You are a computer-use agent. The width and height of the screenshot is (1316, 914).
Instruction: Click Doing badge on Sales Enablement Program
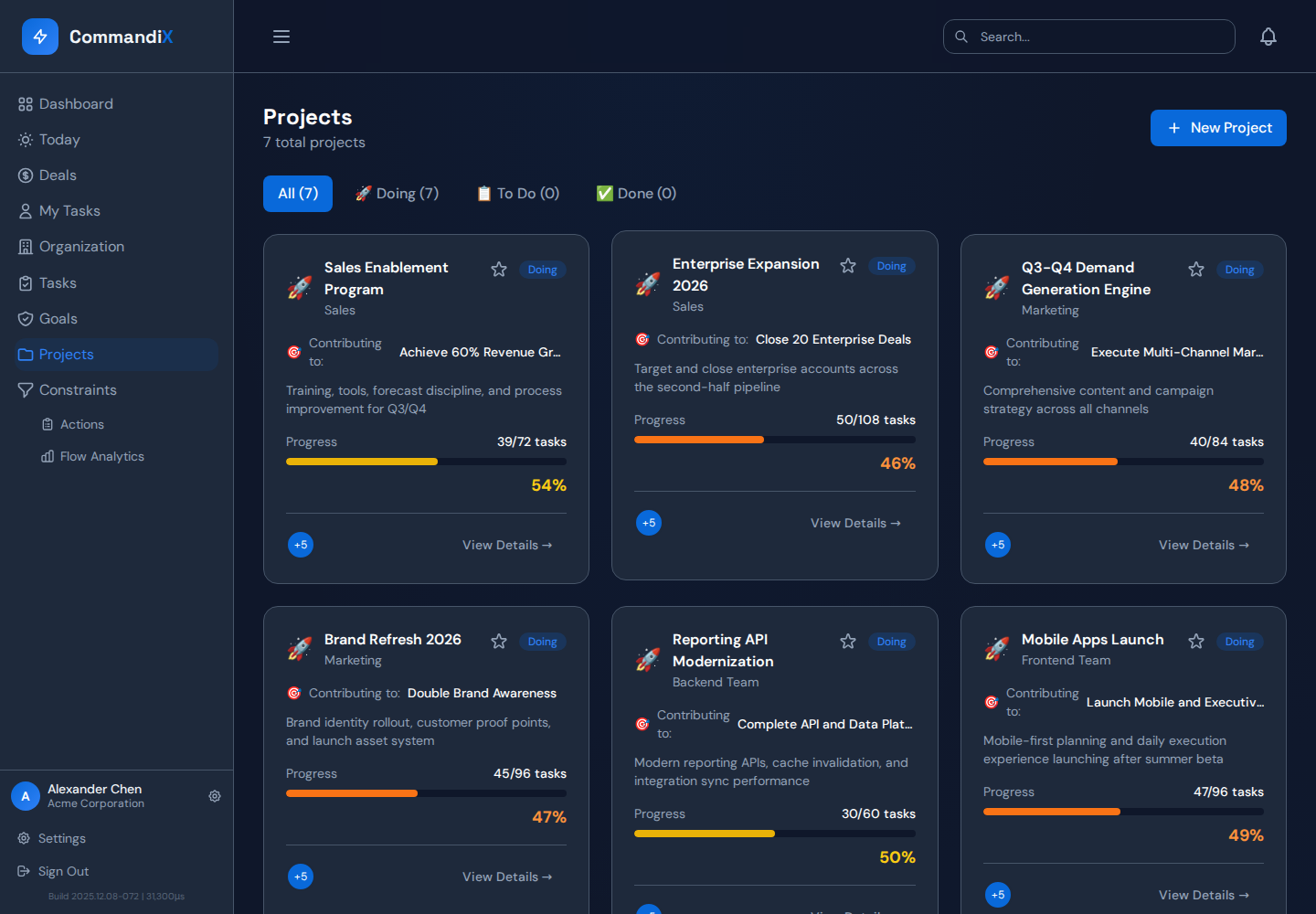543,270
